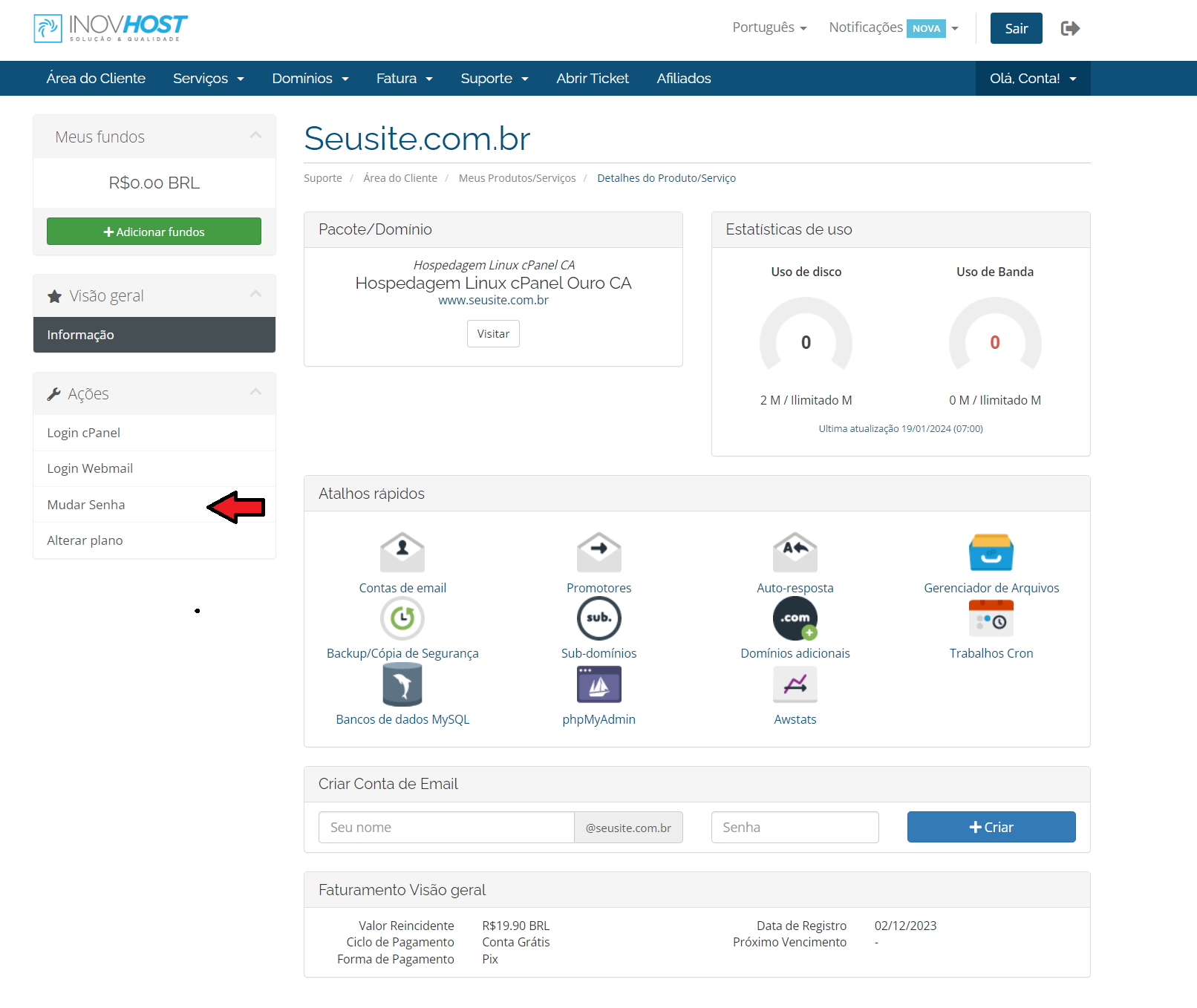The image size is (1197, 1008).
Task: Click the Promotores envelope icon
Action: pos(598,552)
